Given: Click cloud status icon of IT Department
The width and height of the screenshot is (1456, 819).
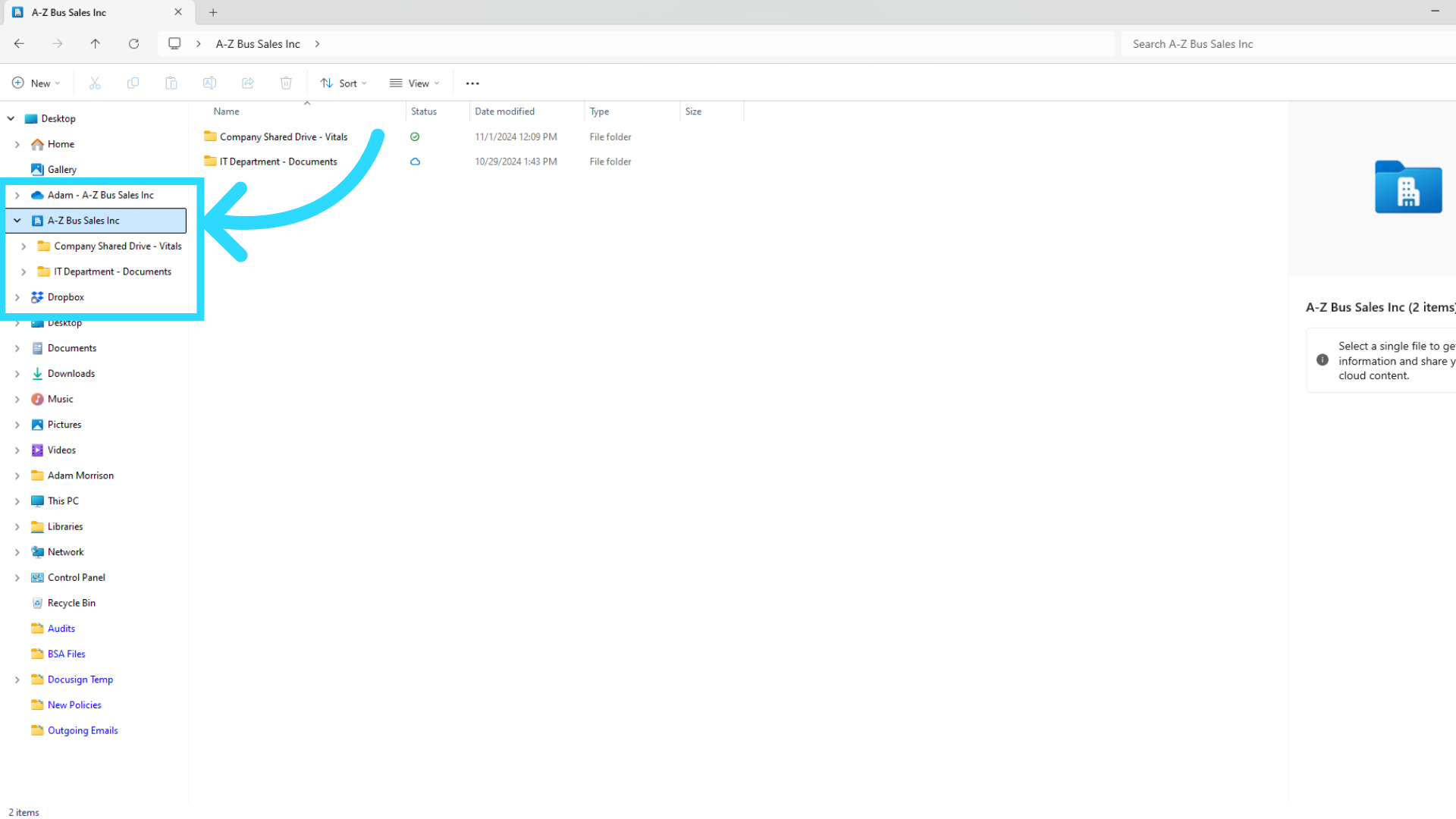Looking at the screenshot, I should pyautogui.click(x=415, y=162).
